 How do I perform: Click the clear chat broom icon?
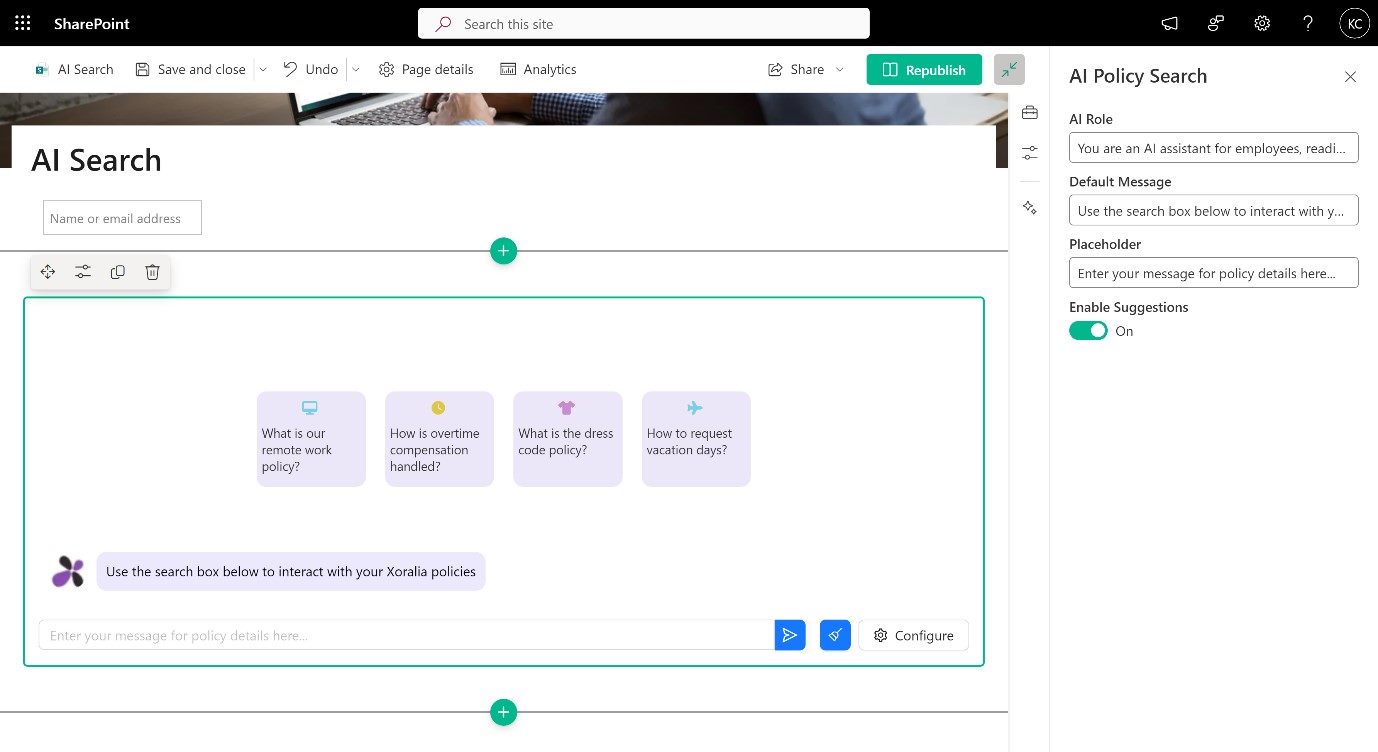click(x=835, y=635)
